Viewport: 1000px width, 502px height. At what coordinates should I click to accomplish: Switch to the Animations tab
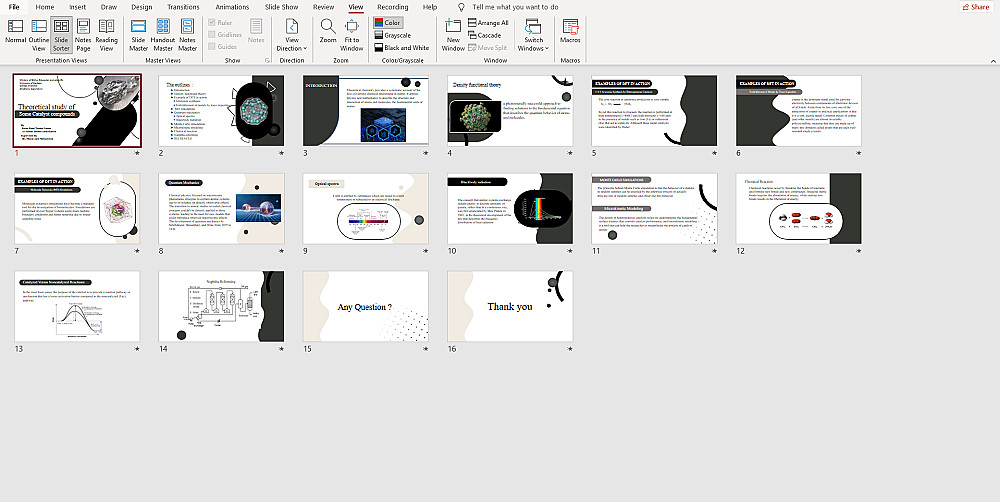pos(232,7)
